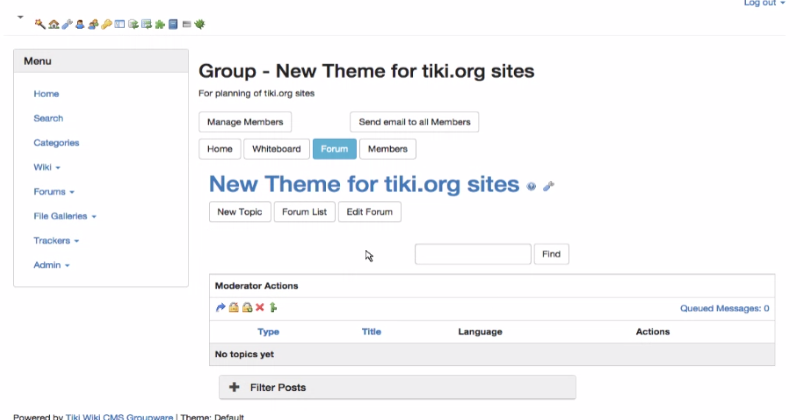Create a New Topic
This screenshot has width=800, height=420.
(x=240, y=212)
